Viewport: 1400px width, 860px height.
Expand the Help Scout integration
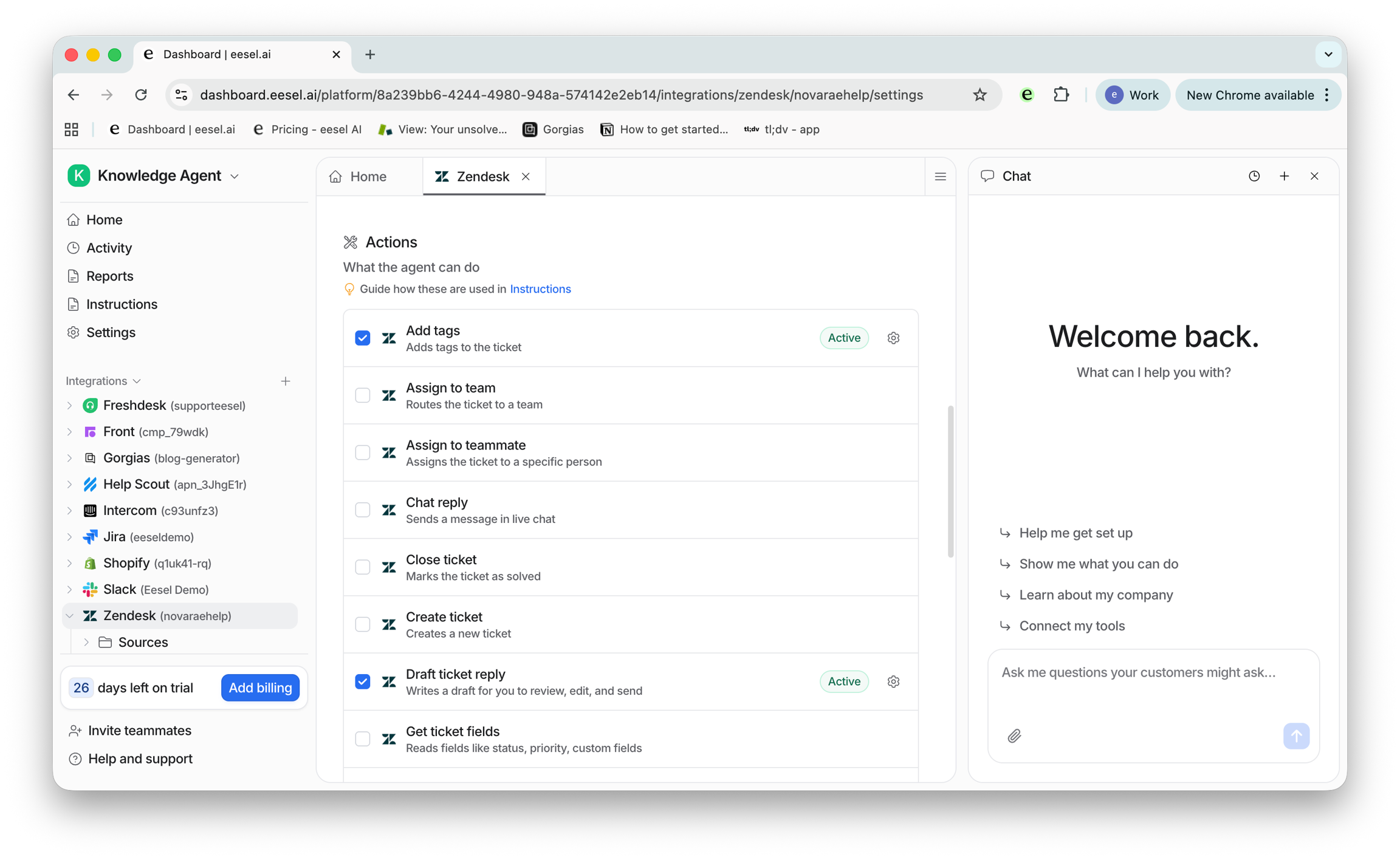[70, 484]
